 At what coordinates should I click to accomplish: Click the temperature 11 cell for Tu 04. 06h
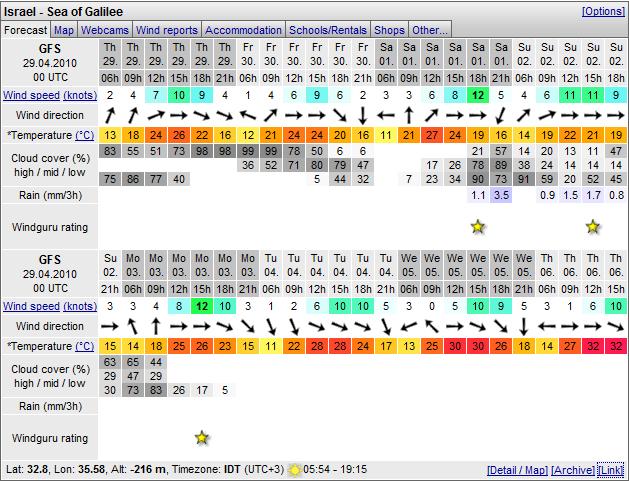(271, 346)
